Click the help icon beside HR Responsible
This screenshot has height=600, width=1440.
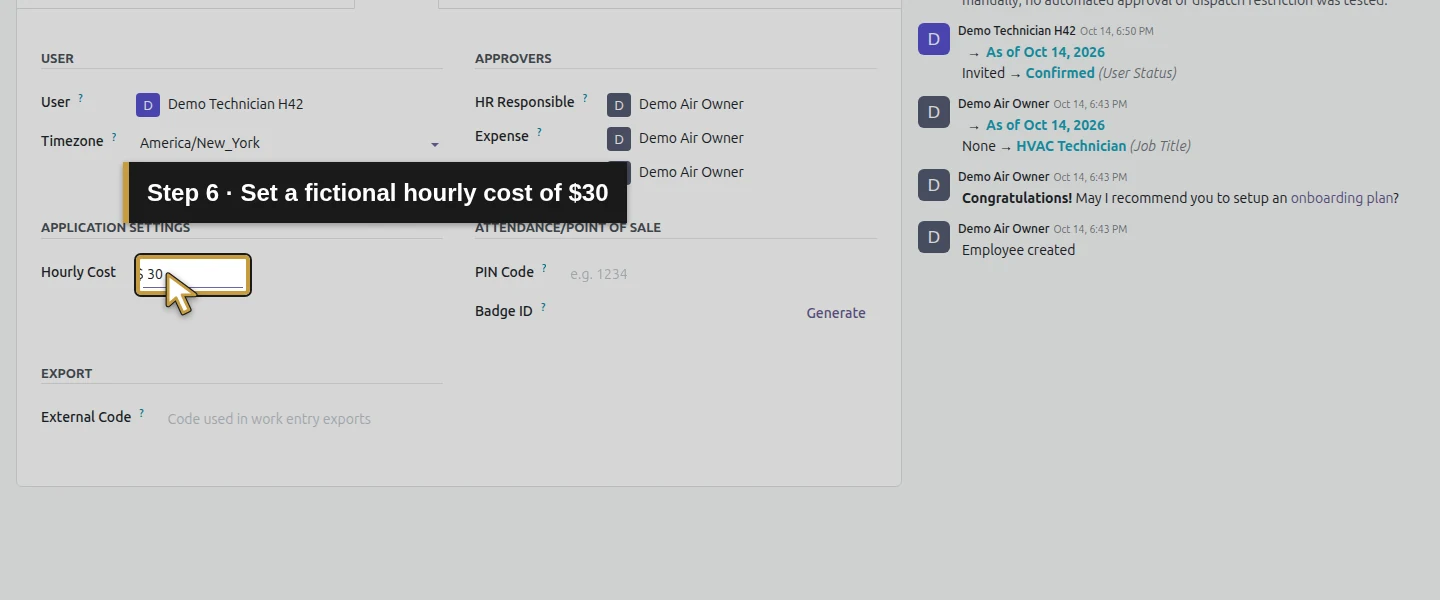tap(585, 98)
